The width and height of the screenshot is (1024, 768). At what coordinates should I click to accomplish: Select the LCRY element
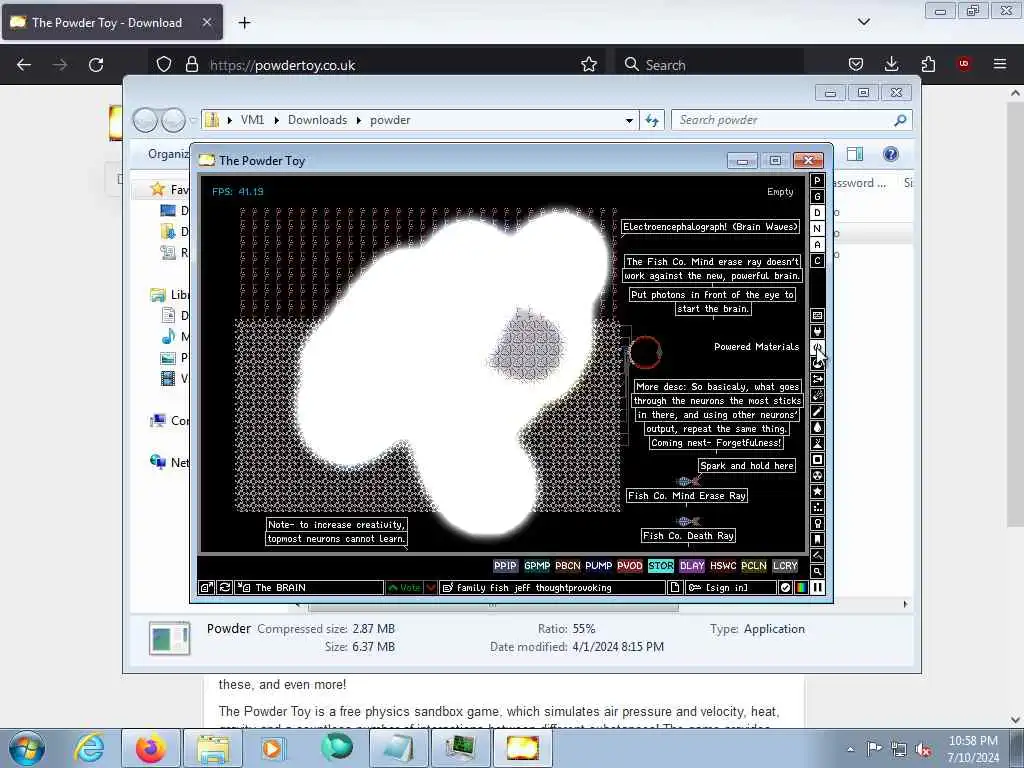point(785,566)
